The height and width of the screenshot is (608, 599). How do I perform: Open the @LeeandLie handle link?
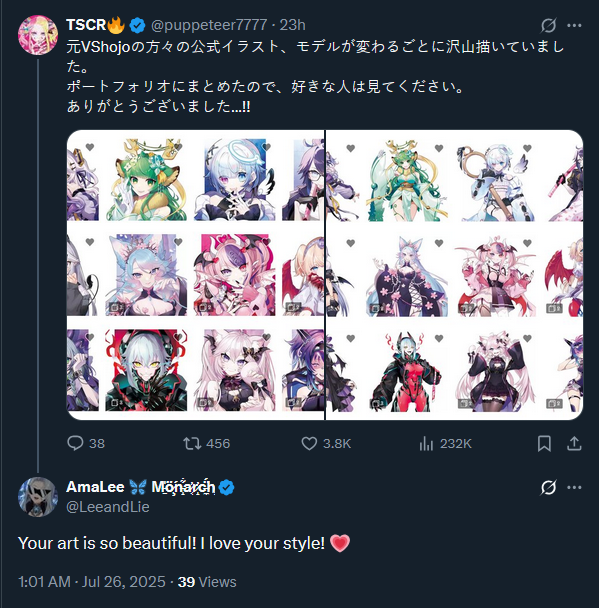pyautogui.click(x=108, y=507)
